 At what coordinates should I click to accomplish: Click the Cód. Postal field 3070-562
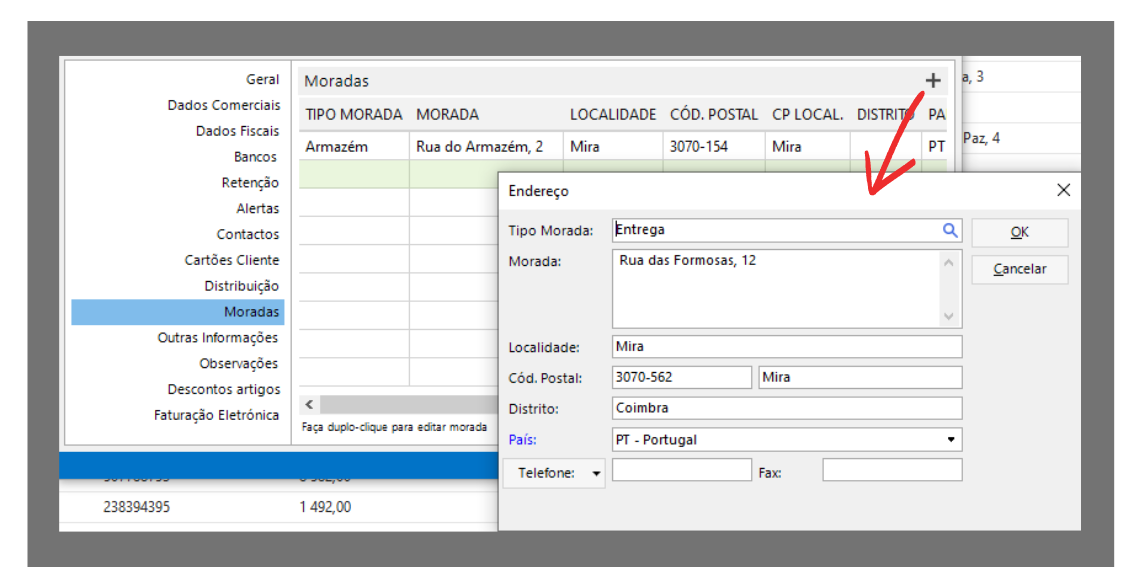(681, 377)
